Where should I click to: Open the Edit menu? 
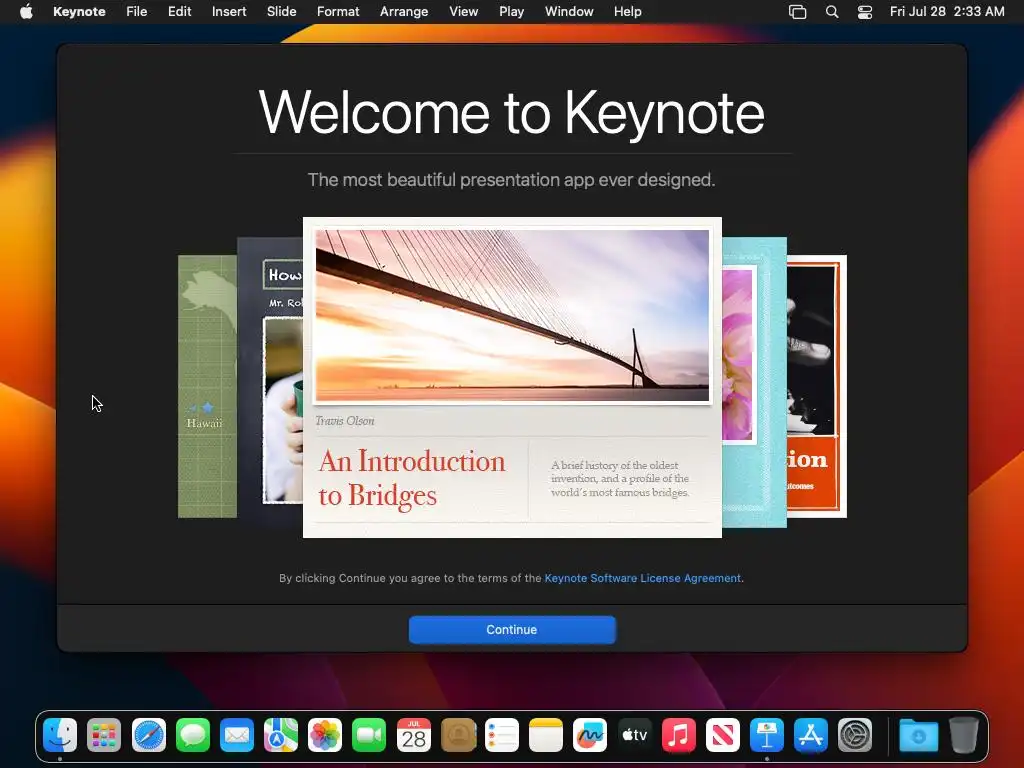(x=179, y=12)
